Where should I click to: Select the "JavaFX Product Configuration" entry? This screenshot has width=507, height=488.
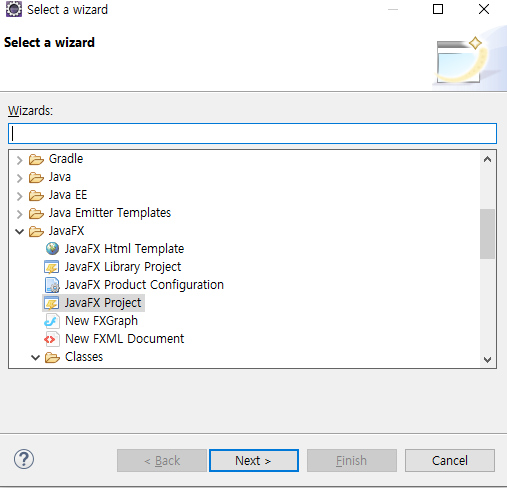(144, 285)
